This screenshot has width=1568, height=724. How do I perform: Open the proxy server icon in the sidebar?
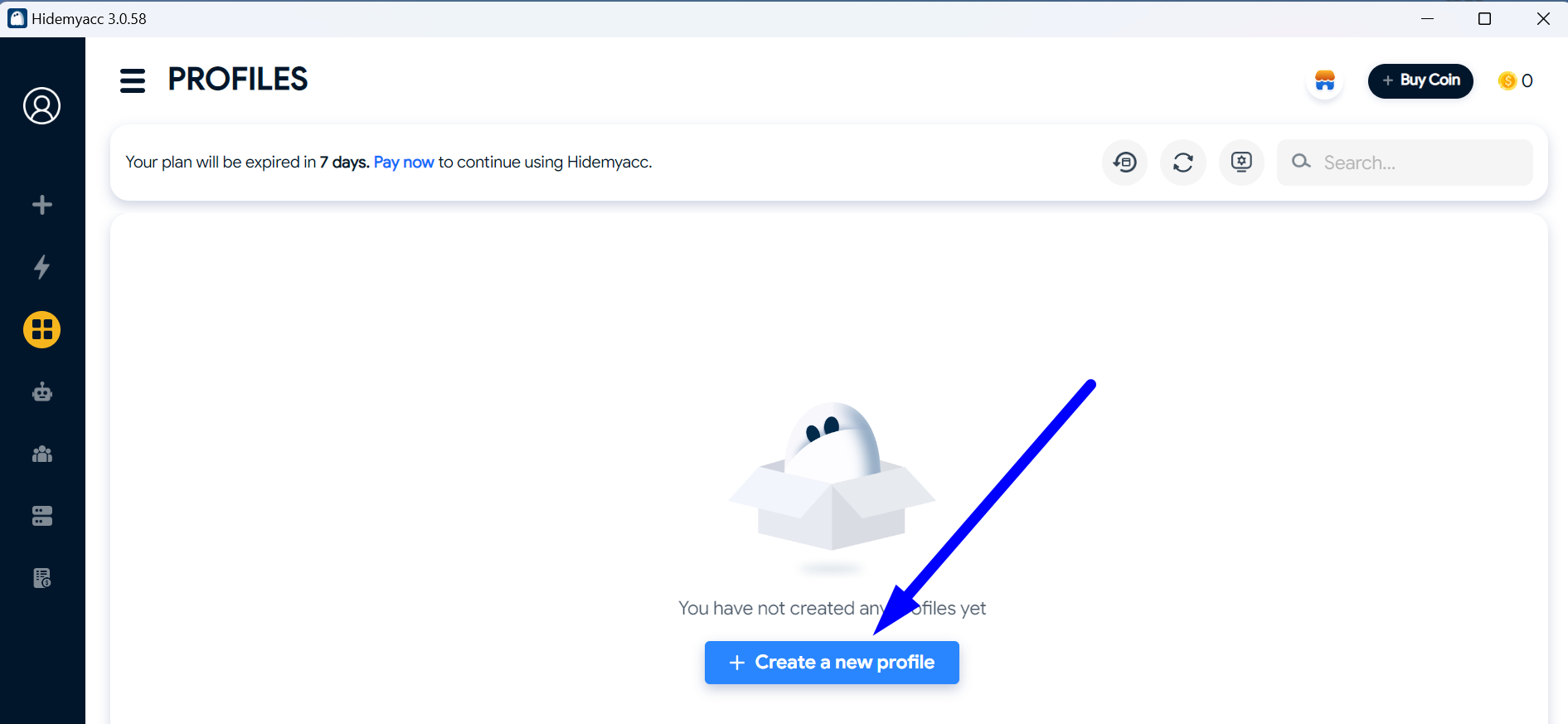click(42, 516)
